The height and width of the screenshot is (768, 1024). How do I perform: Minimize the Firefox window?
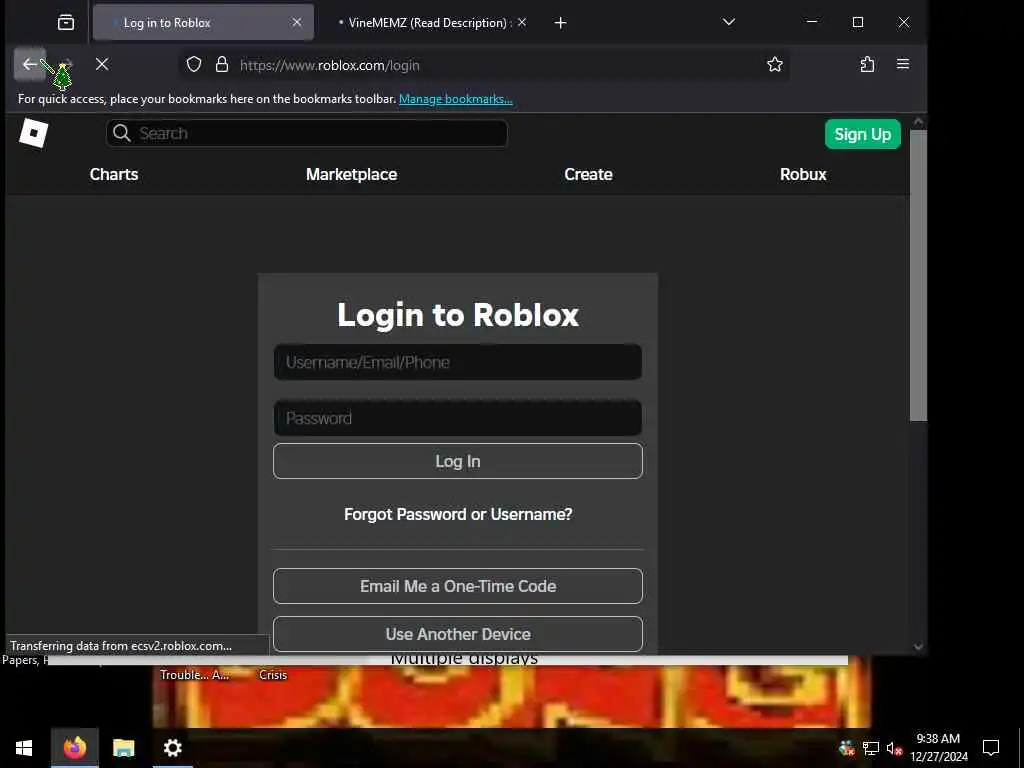[x=812, y=22]
